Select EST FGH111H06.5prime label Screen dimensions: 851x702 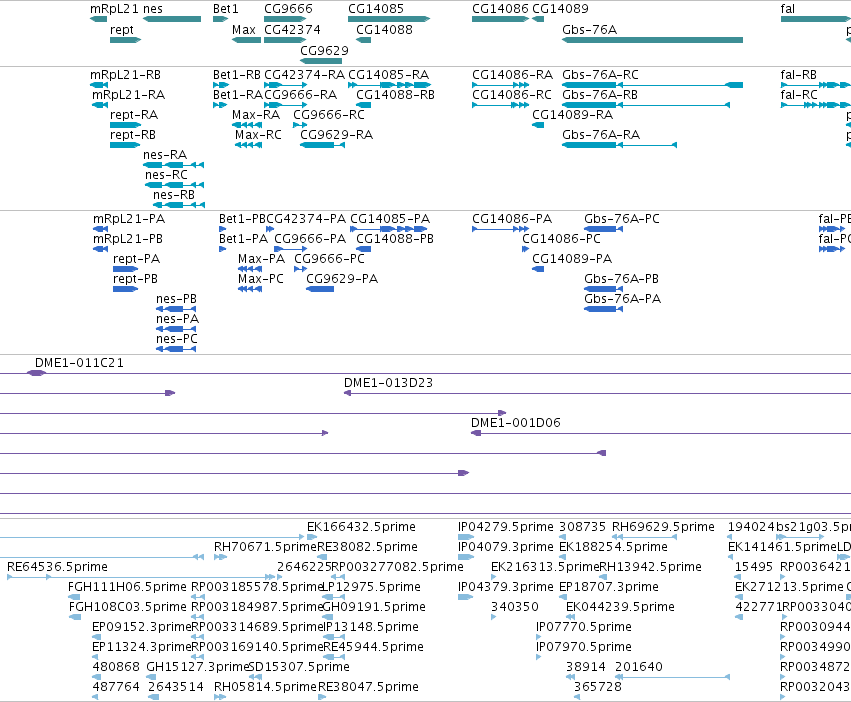(127, 587)
